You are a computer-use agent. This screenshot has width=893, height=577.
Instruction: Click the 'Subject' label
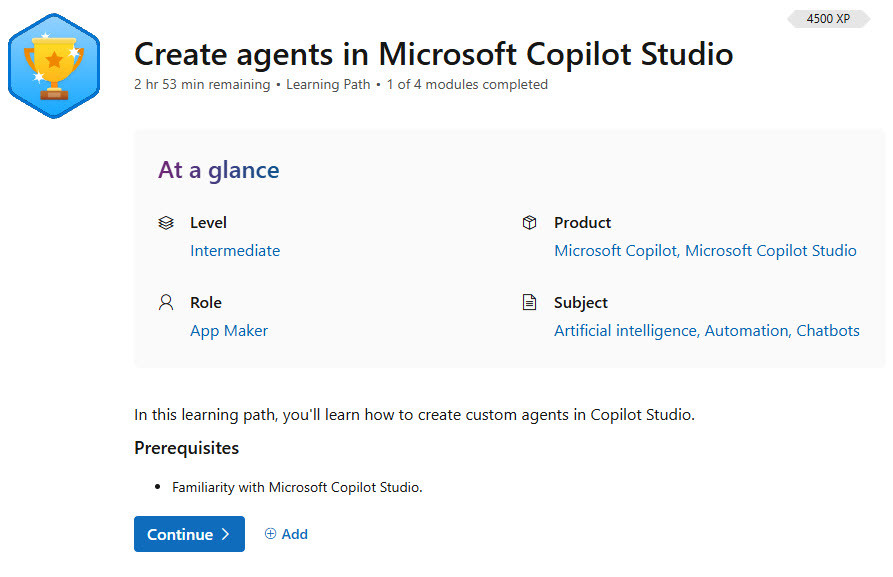581,302
